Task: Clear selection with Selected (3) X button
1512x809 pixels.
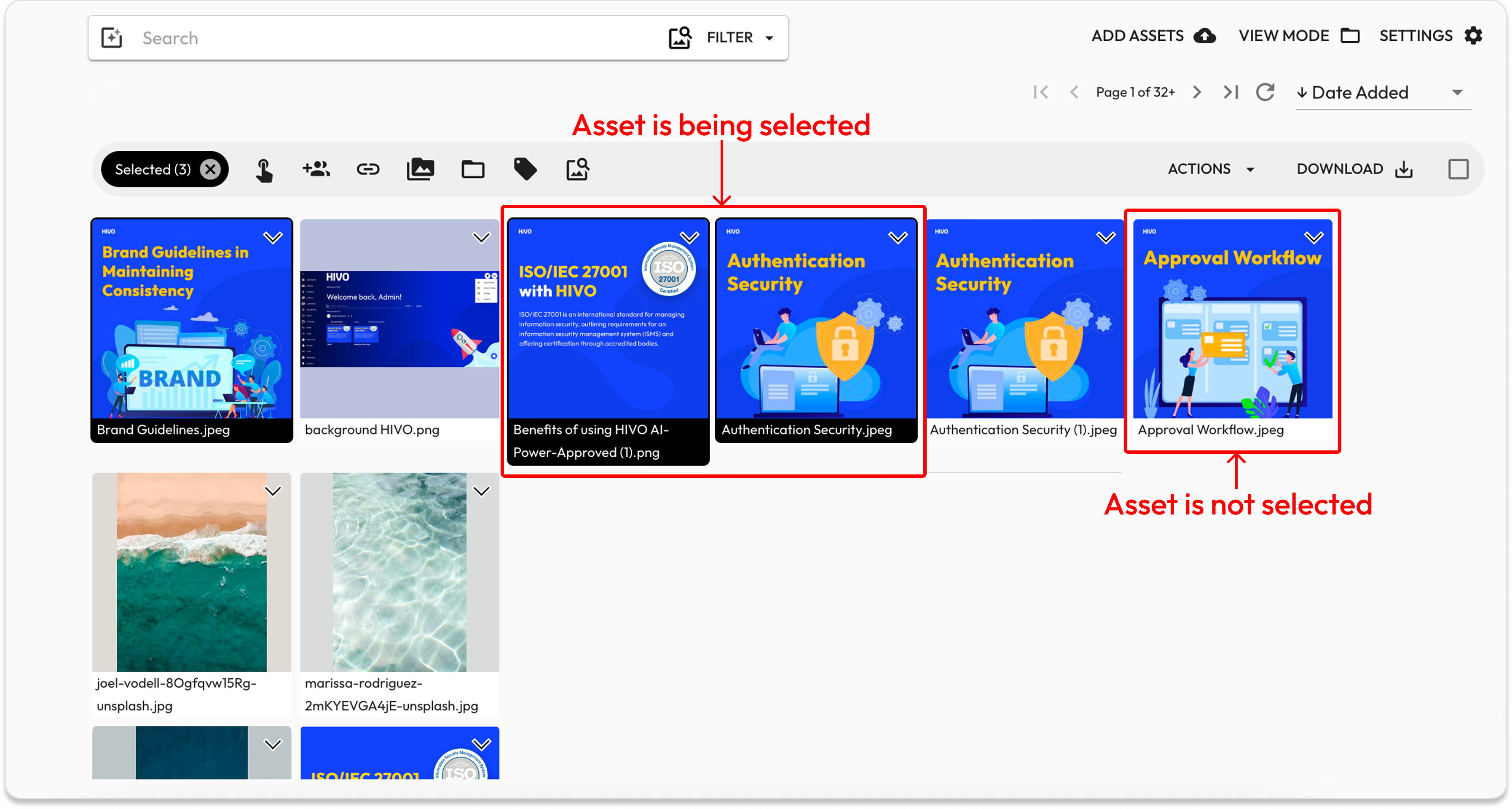Action: coord(210,170)
